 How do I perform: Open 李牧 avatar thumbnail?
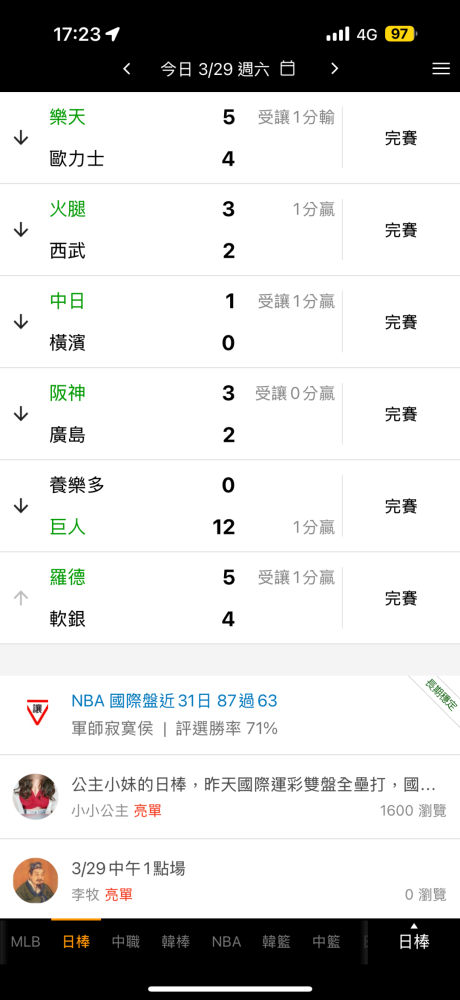(x=36, y=880)
